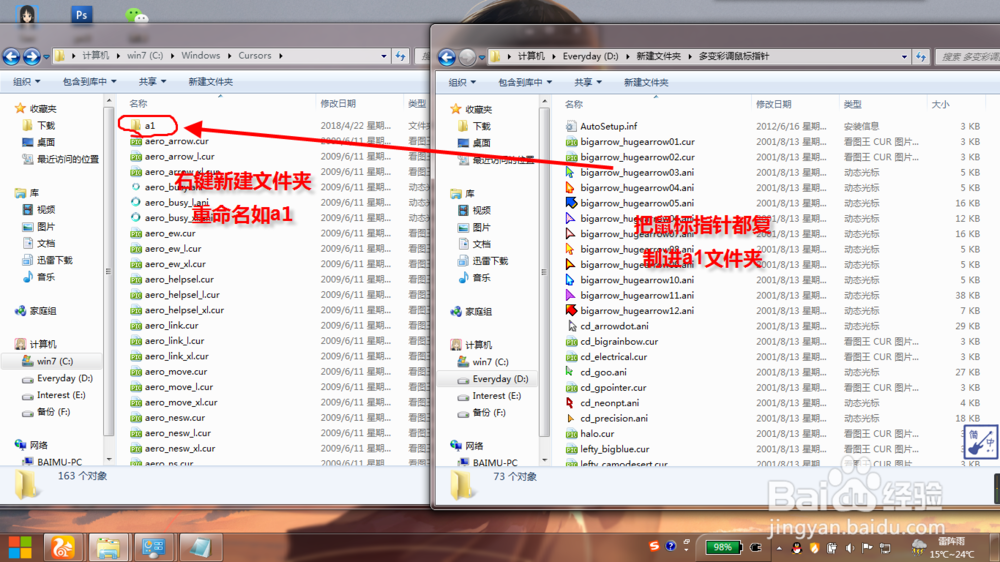Open the File Explorer taskbar icon
Viewport: 1000px width, 562px height.
108,547
